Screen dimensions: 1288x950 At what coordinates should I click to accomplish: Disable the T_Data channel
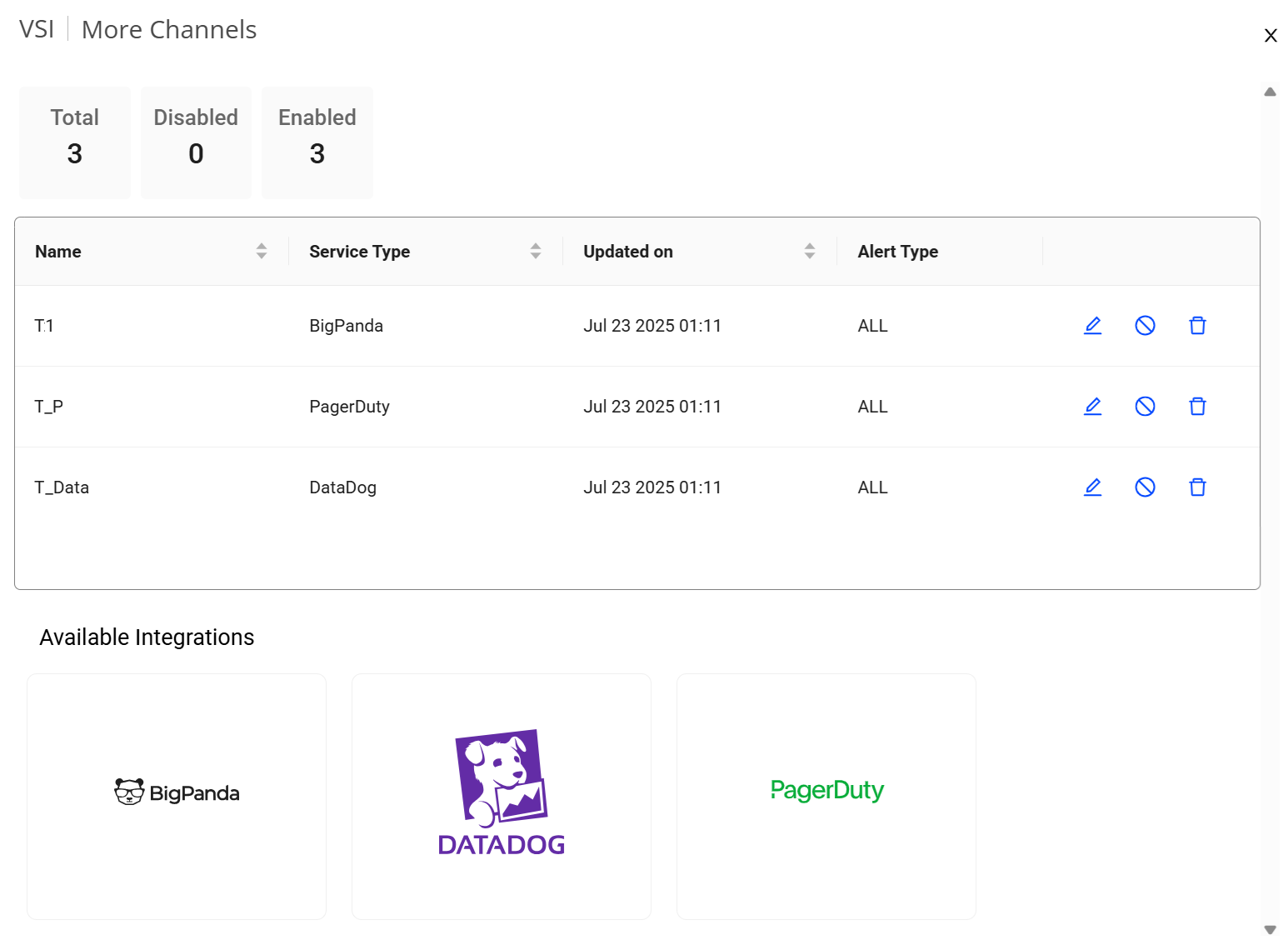[1145, 487]
